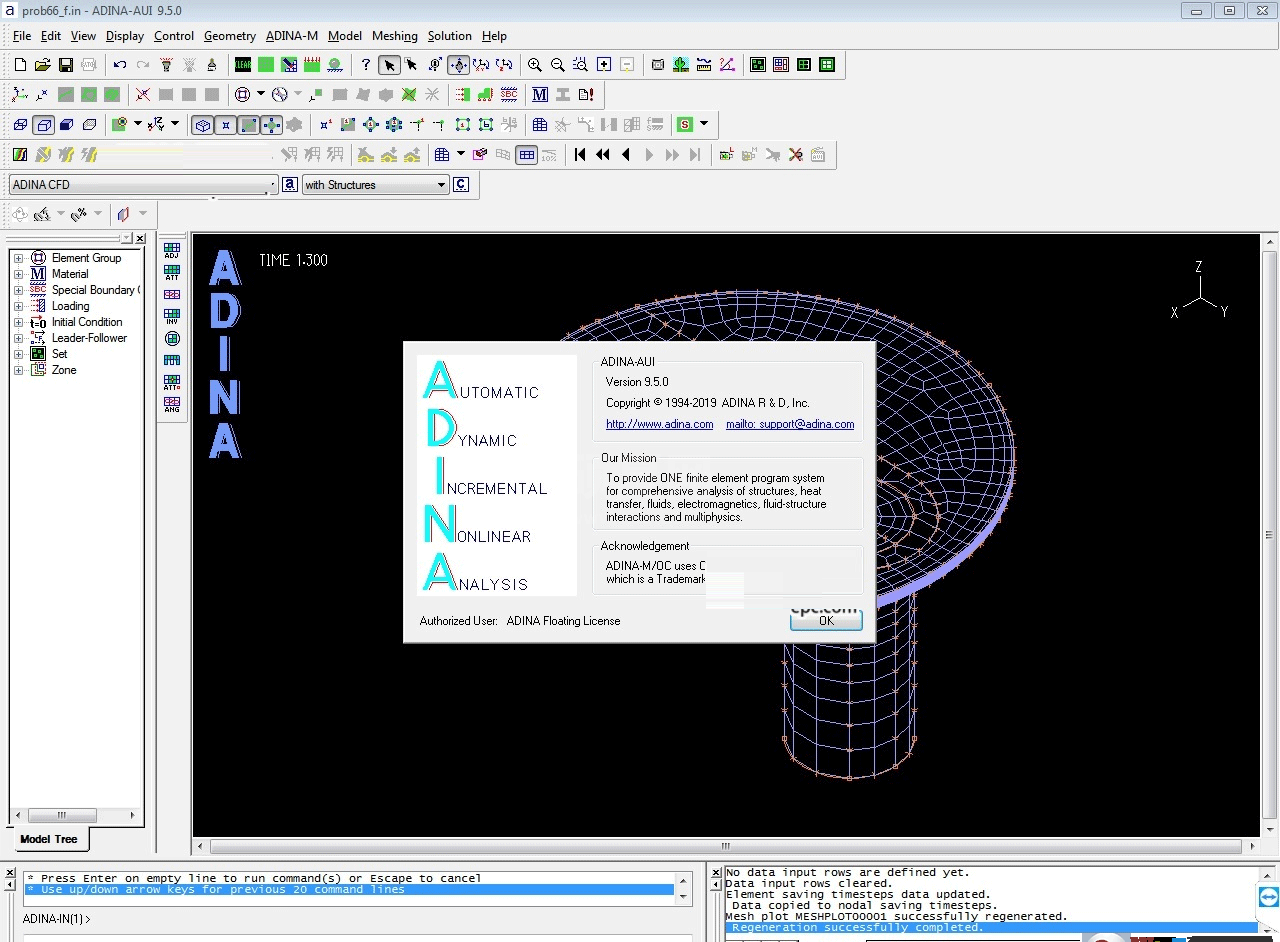Open the Solution menu
Screen dimensions: 1280x942
pyautogui.click(x=450, y=36)
